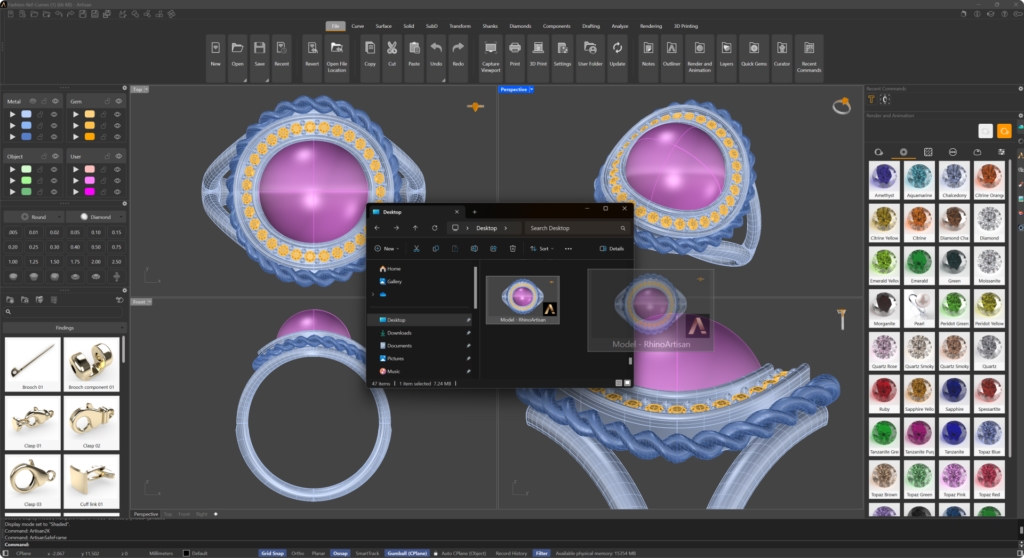Viewport: 1024px width, 558px height.
Task: Toggle visibility eye for the Metal layer group
Action: point(55,102)
